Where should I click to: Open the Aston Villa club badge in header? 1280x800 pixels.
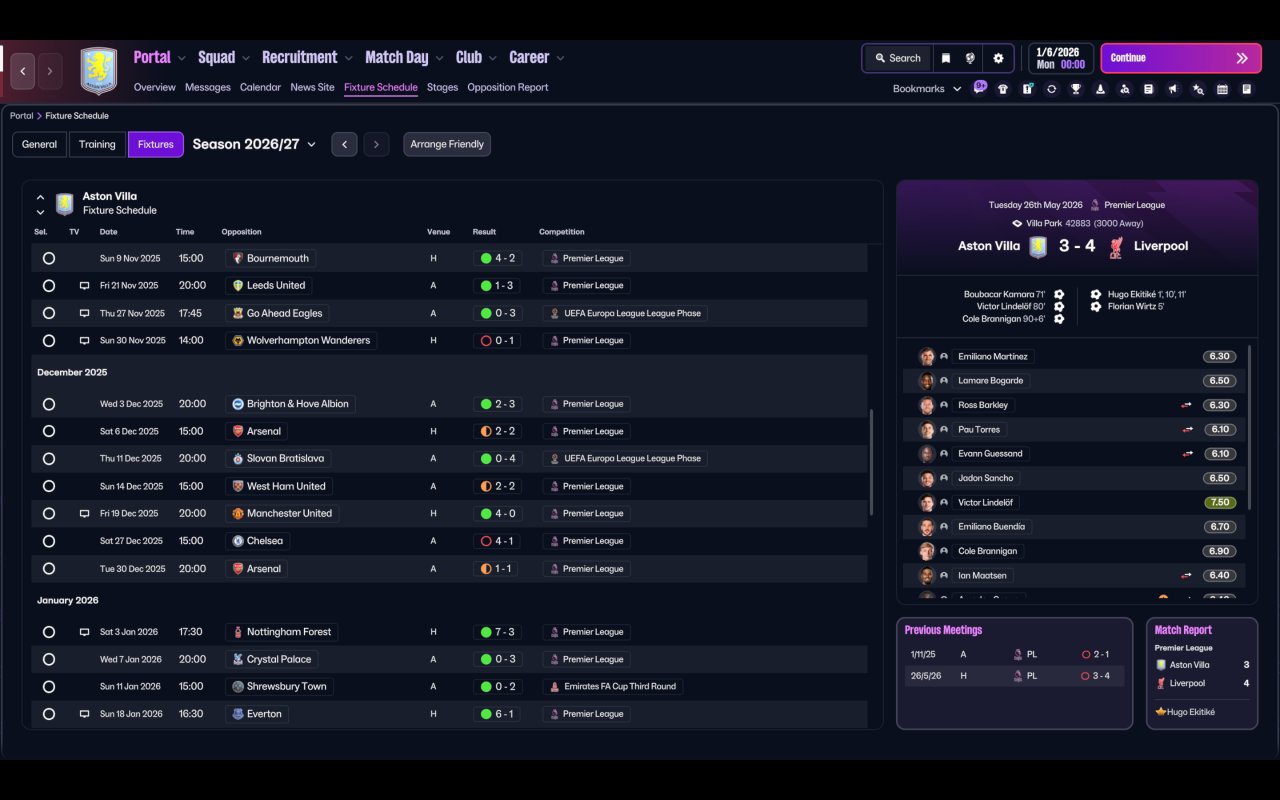99,71
